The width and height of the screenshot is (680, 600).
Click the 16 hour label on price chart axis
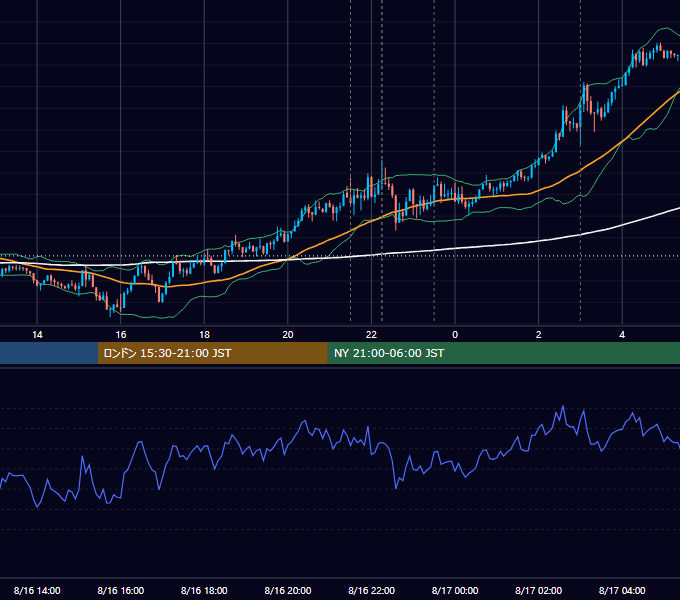[121, 335]
